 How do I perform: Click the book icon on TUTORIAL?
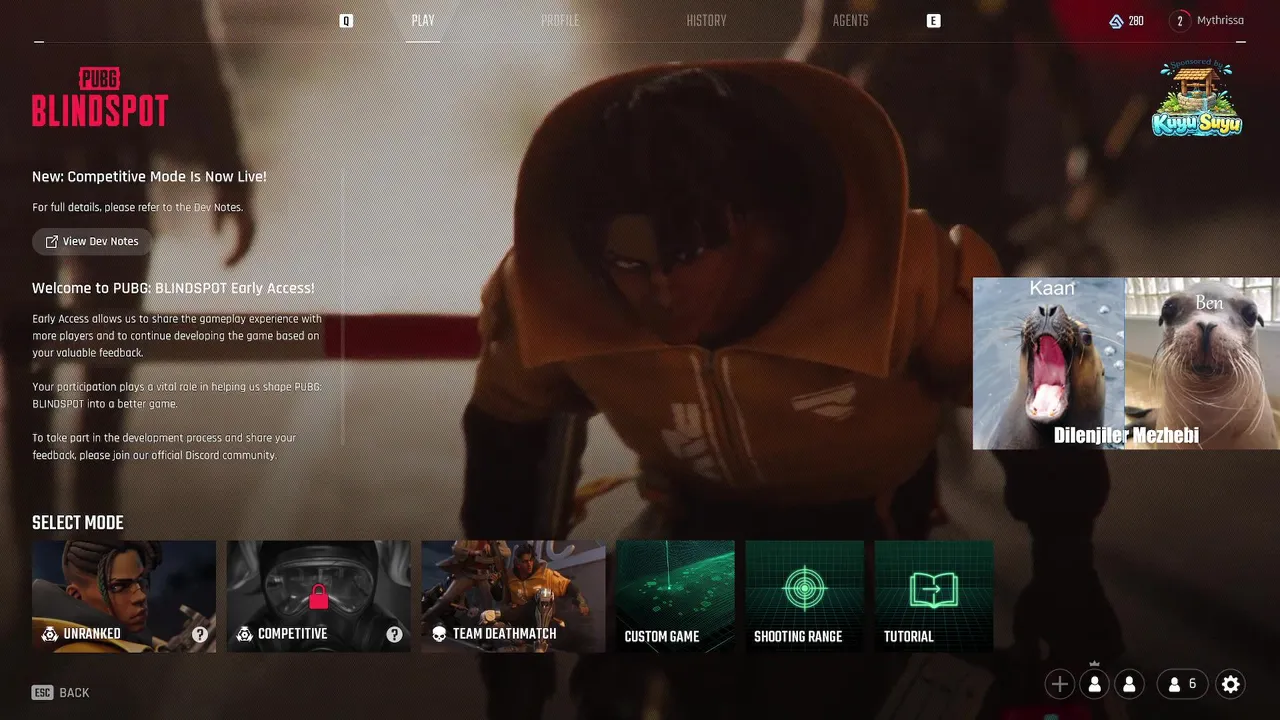(x=934, y=589)
